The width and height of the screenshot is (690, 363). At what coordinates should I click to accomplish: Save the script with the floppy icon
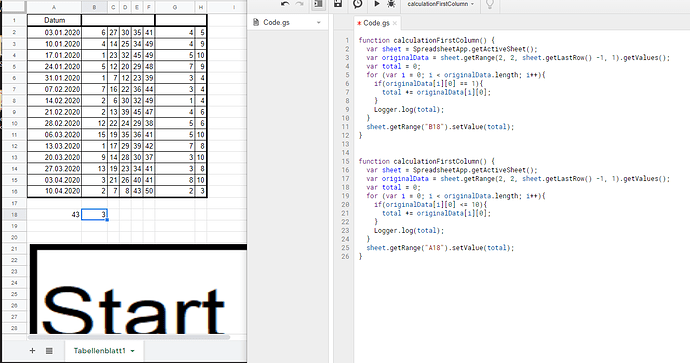click(338, 4)
